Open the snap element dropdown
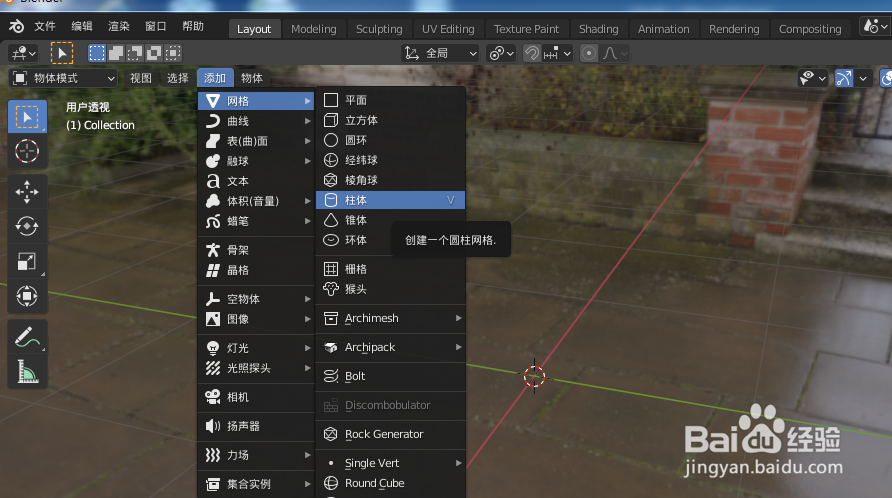 coord(558,53)
